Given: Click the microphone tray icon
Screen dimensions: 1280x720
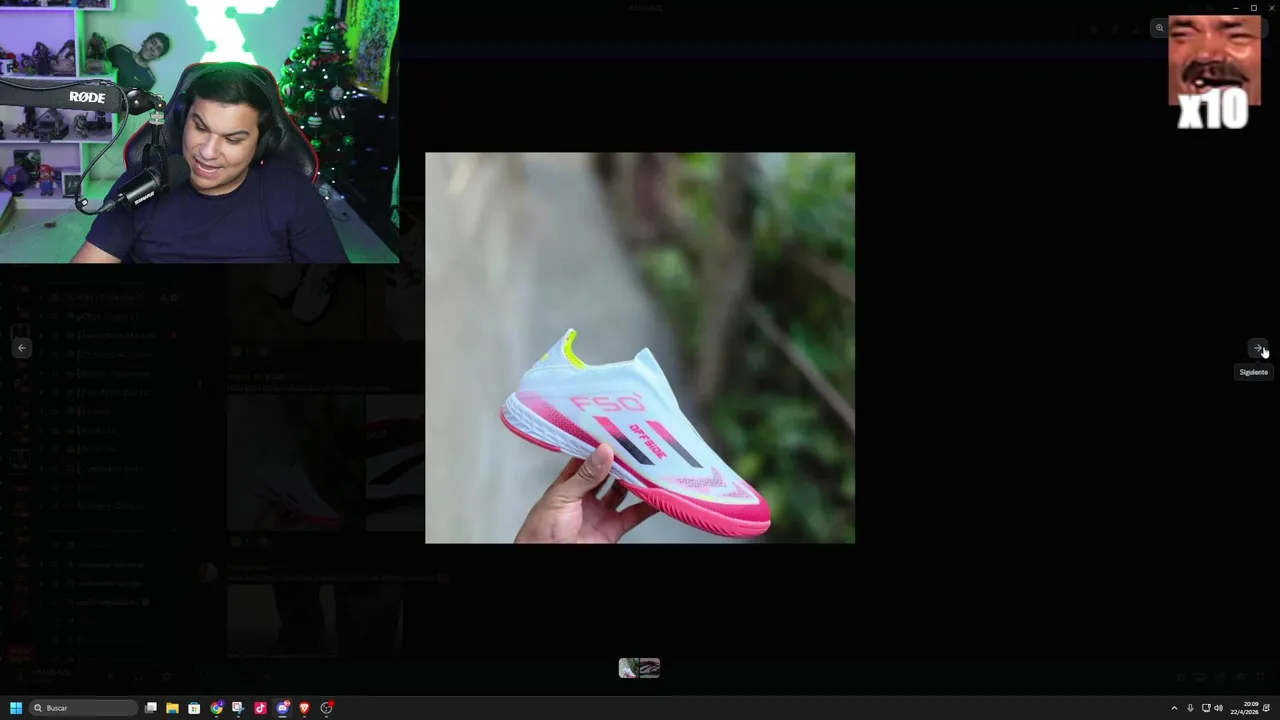Looking at the screenshot, I should pos(1190,708).
